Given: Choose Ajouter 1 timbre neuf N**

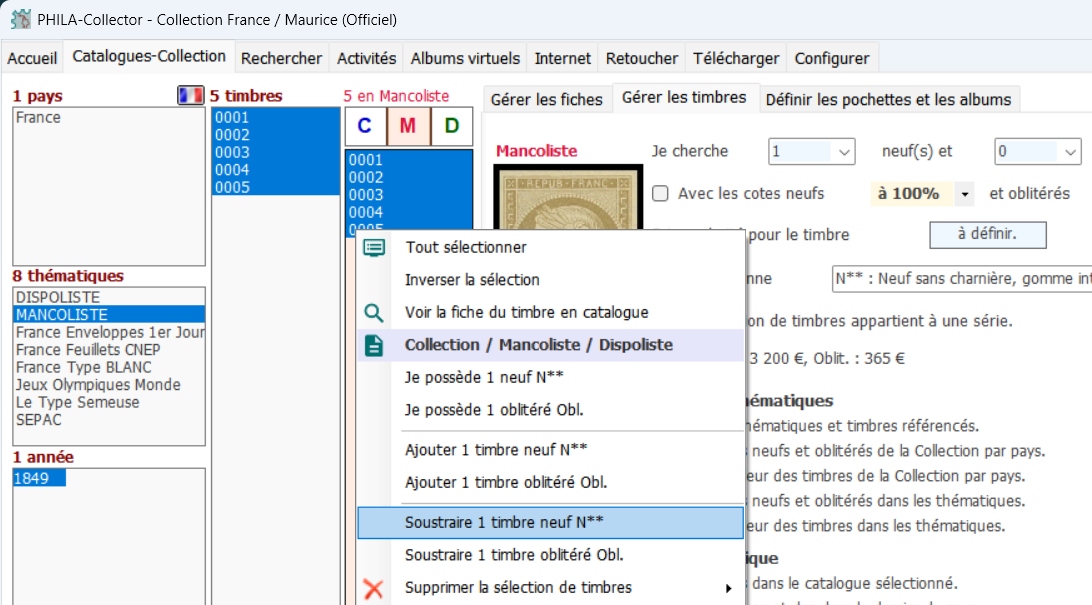Looking at the screenshot, I should pyautogui.click(x=550, y=450).
